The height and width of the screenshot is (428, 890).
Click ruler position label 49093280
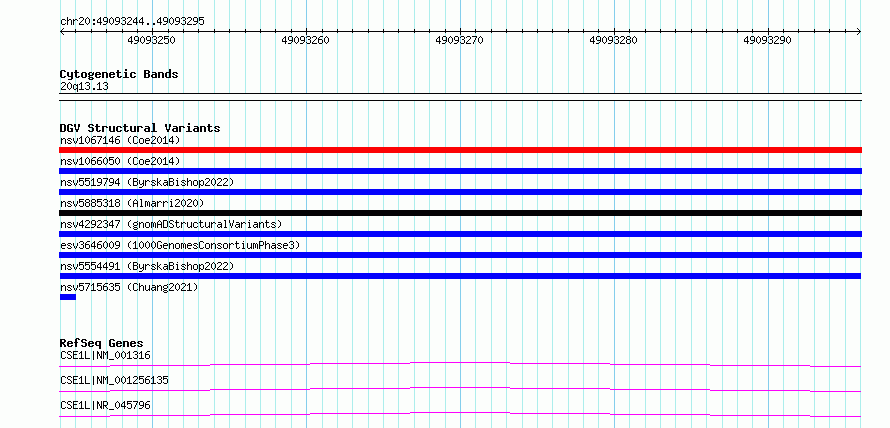click(x=614, y=40)
